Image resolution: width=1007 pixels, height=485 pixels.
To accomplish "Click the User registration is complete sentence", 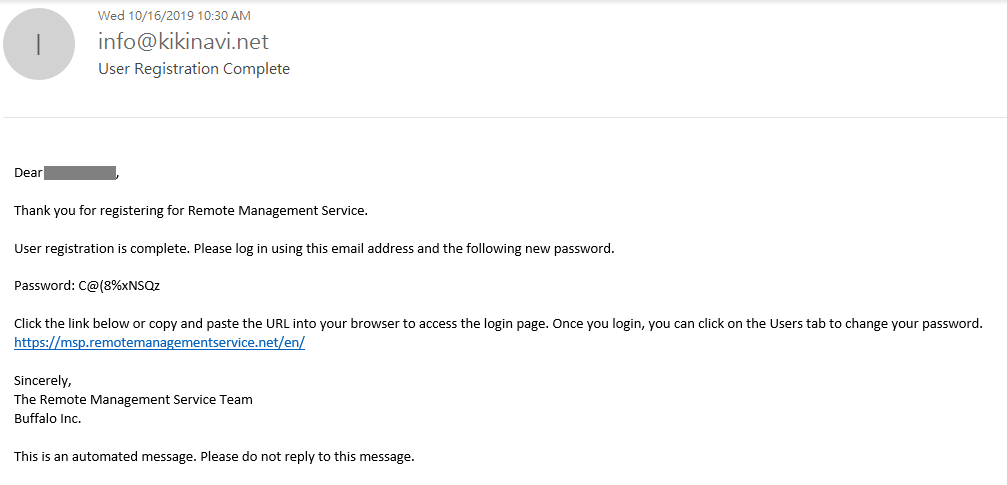I will [x=314, y=248].
